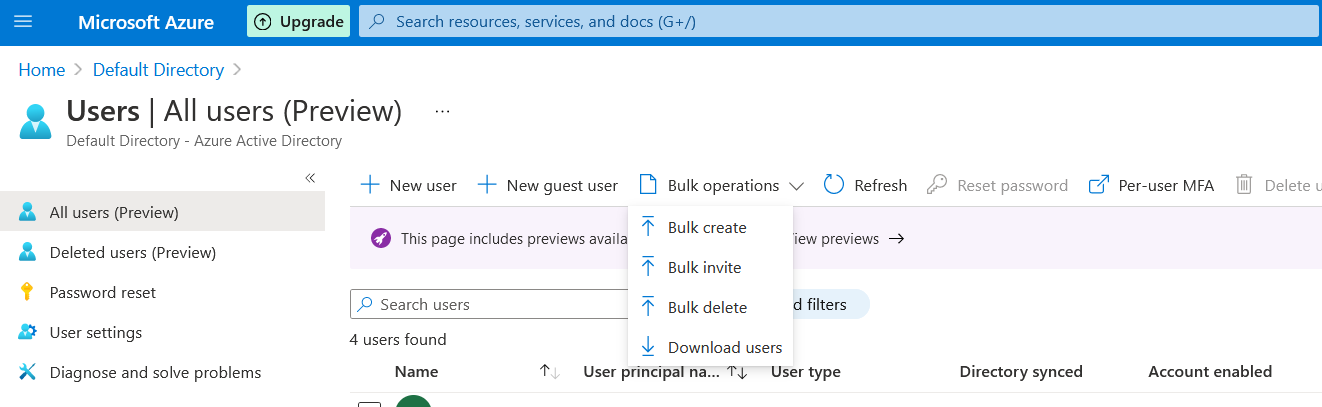Click the upload arrow beside Bulk invite
Screen dimensions: 1322x407
tap(648, 267)
